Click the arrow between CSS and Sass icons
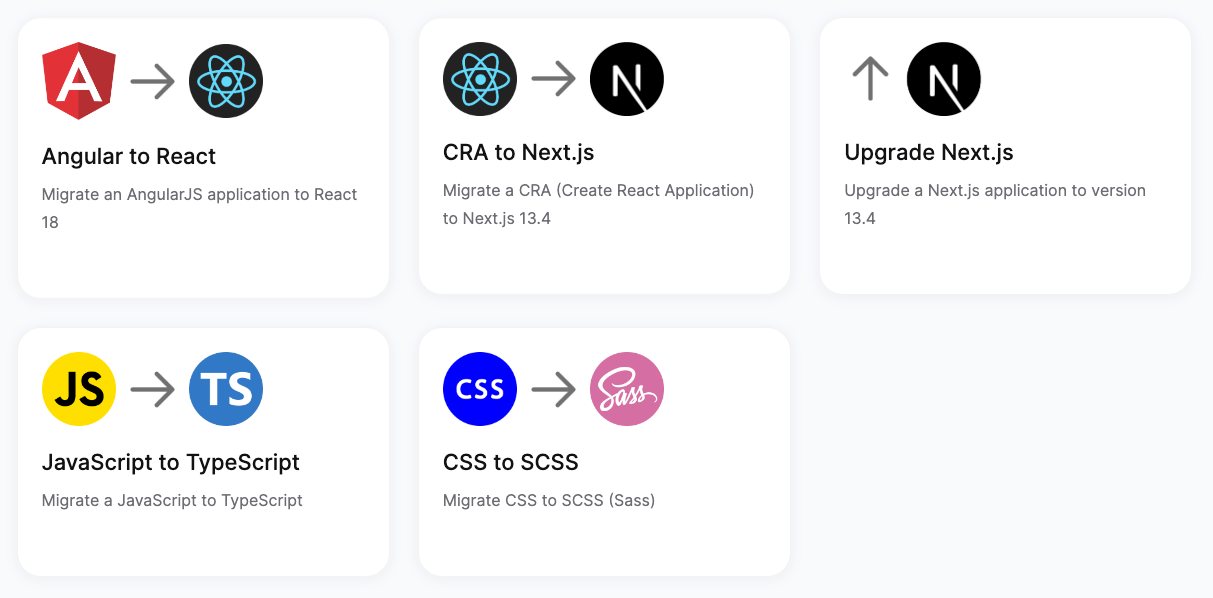The height and width of the screenshot is (598, 1213). coord(553,388)
